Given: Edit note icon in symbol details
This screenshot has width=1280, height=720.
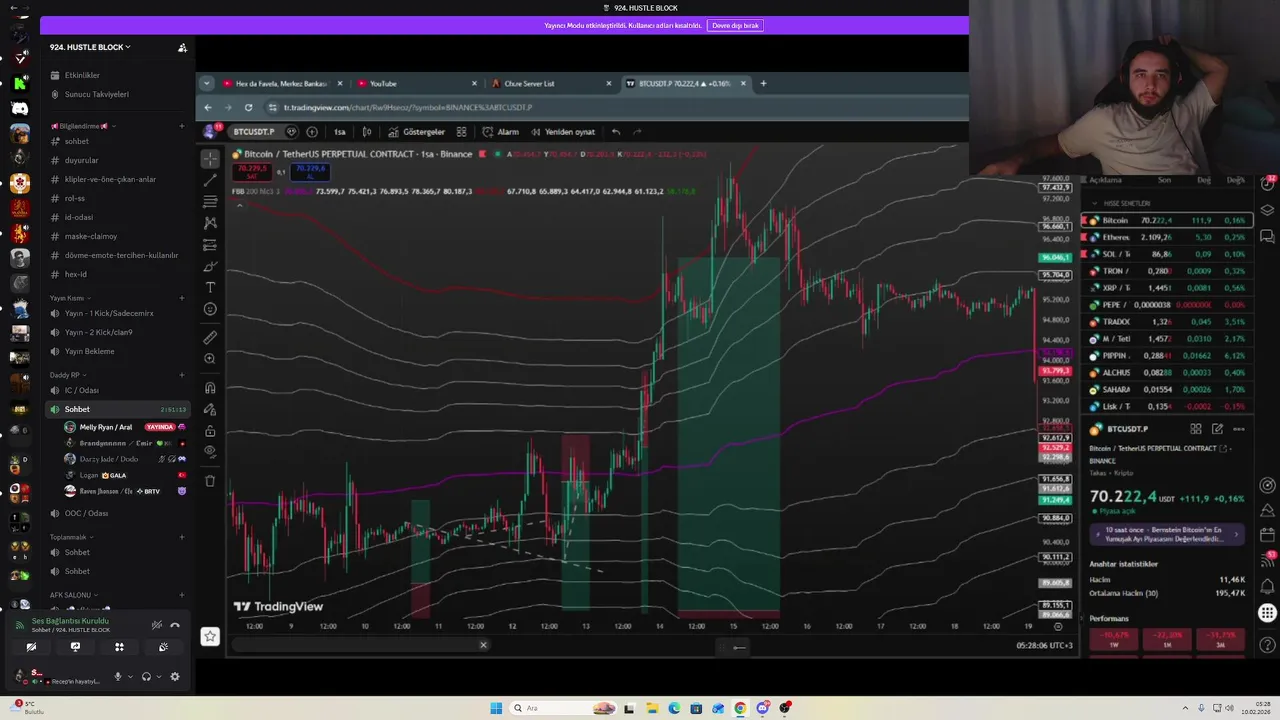Looking at the screenshot, I should point(1217,429).
